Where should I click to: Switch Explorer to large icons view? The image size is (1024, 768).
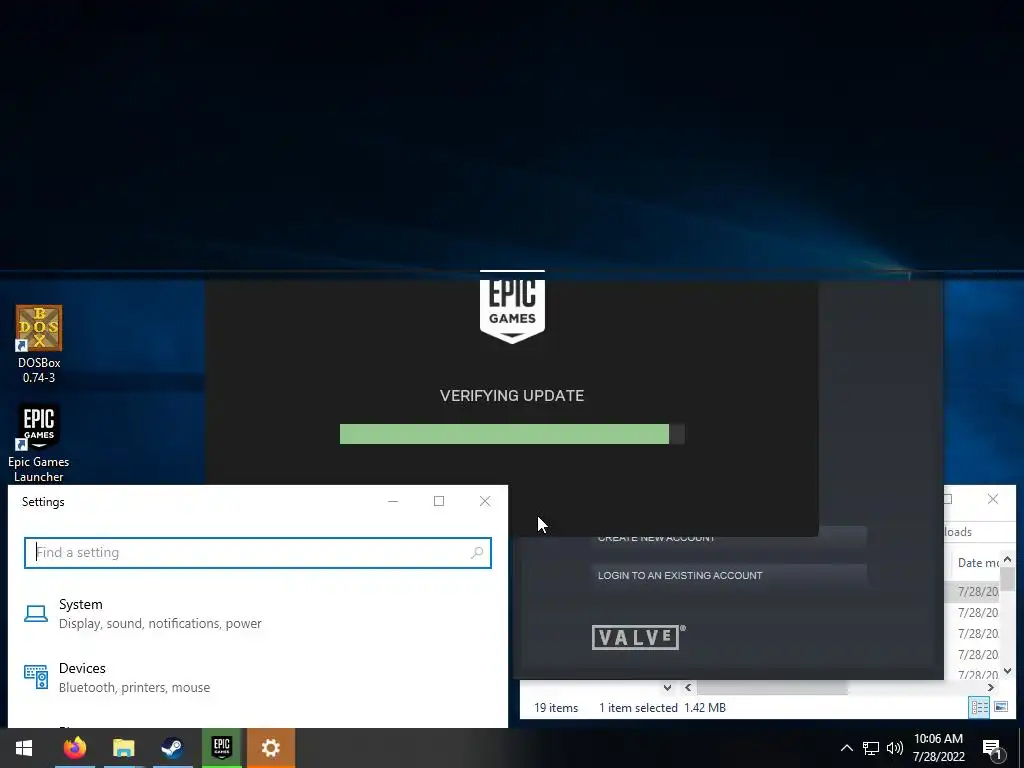(1000, 707)
